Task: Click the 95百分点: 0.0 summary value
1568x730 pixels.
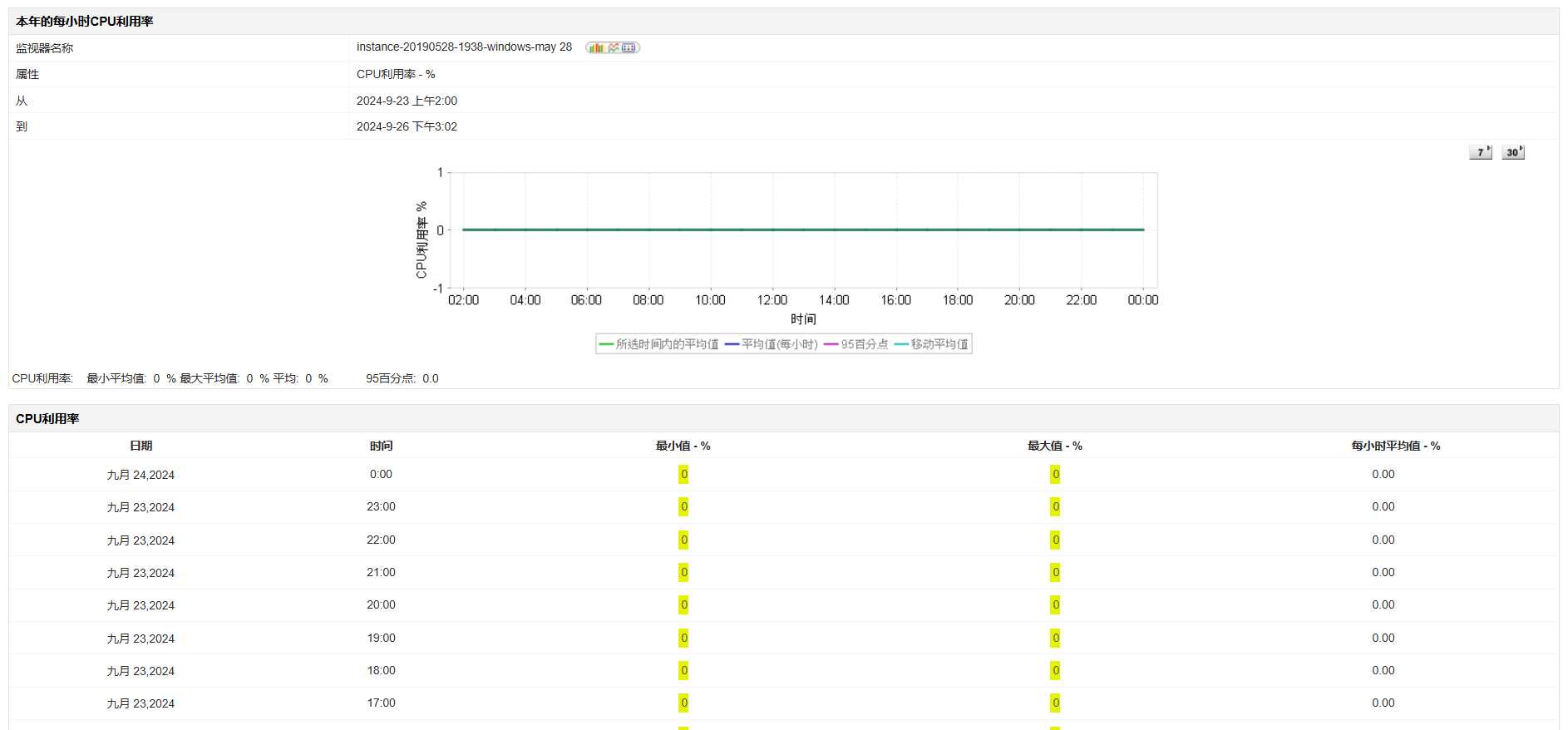Action: (402, 378)
